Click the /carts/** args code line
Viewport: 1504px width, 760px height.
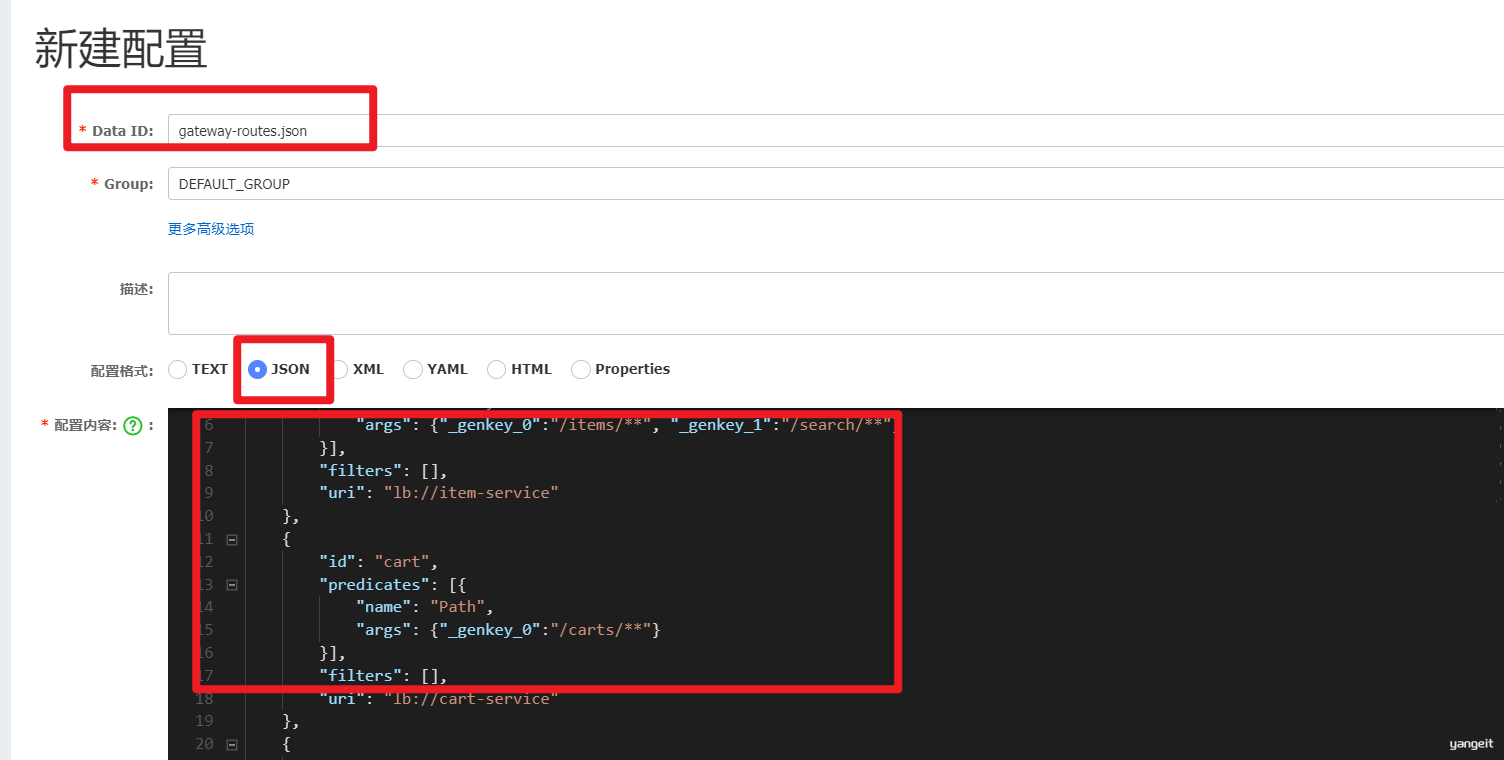(509, 630)
